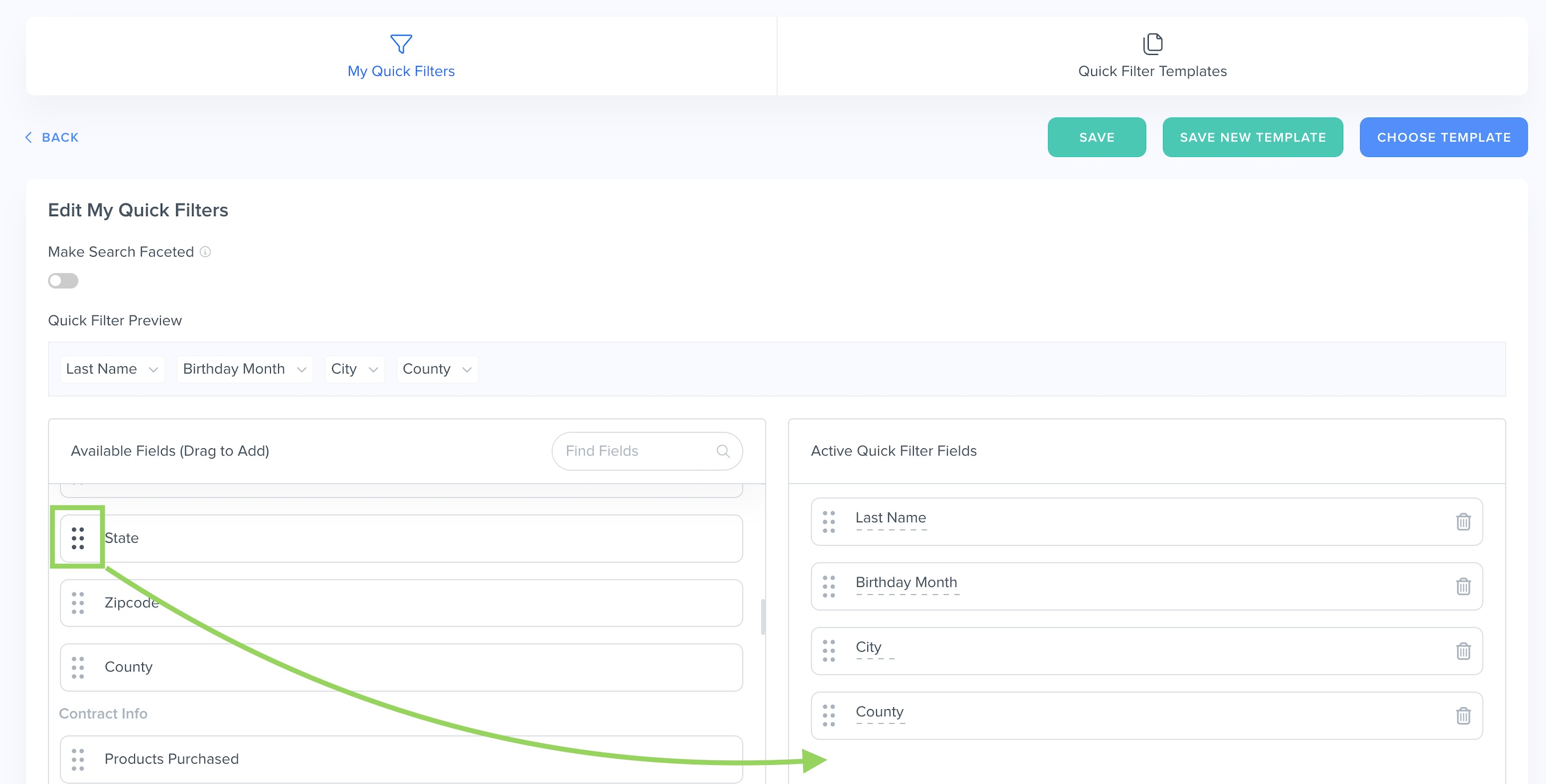This screenshot has height=784, width=1546.
Task: Click the drag handle beside State
Action: pyautogui.click(x=77, y=538)
